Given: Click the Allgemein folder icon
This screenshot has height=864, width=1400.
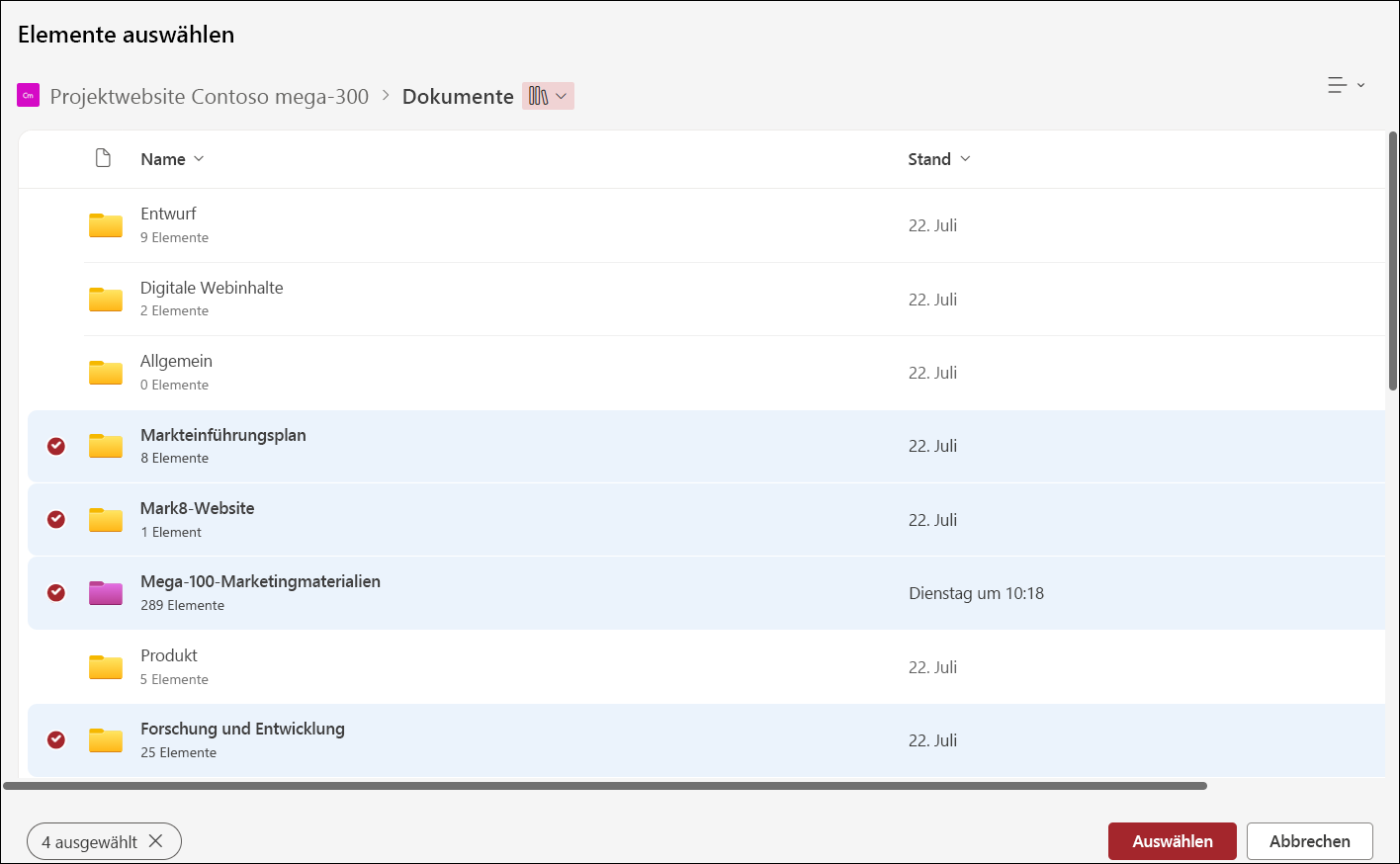Looking at the screenshot, I should click(106, 373).
